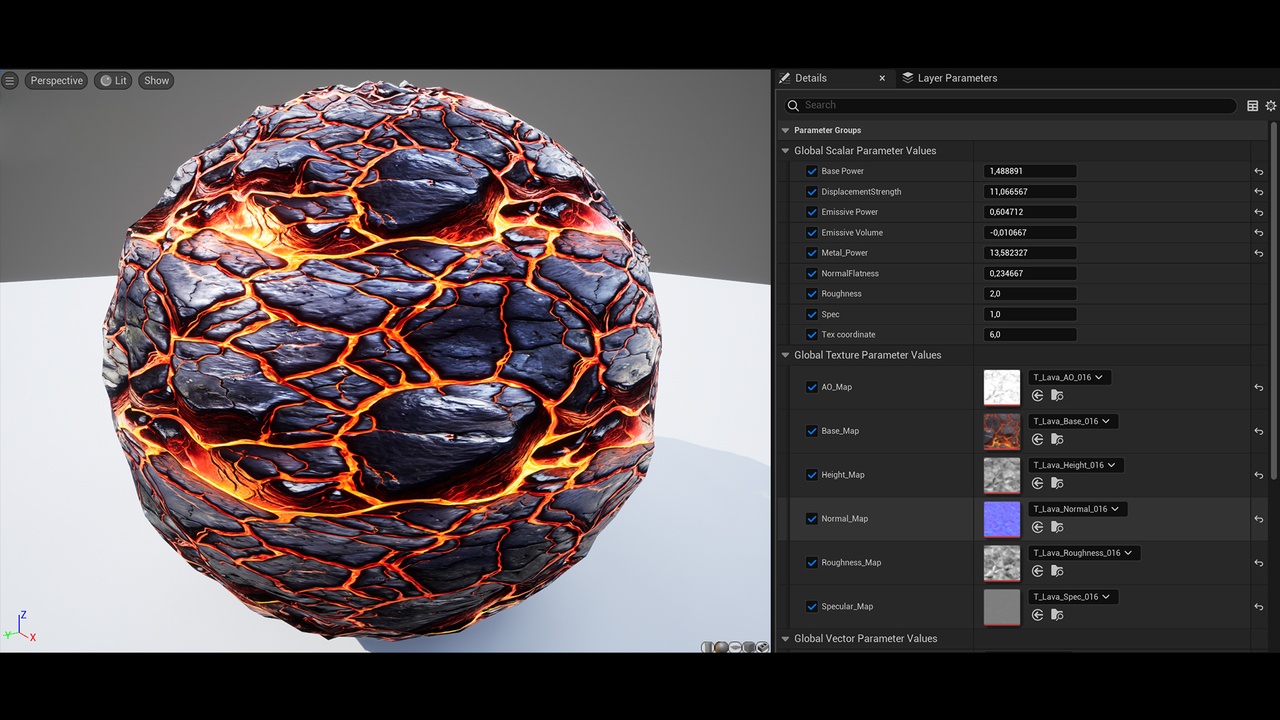Switch to the Layer Parameters tab

click(949, 78)
